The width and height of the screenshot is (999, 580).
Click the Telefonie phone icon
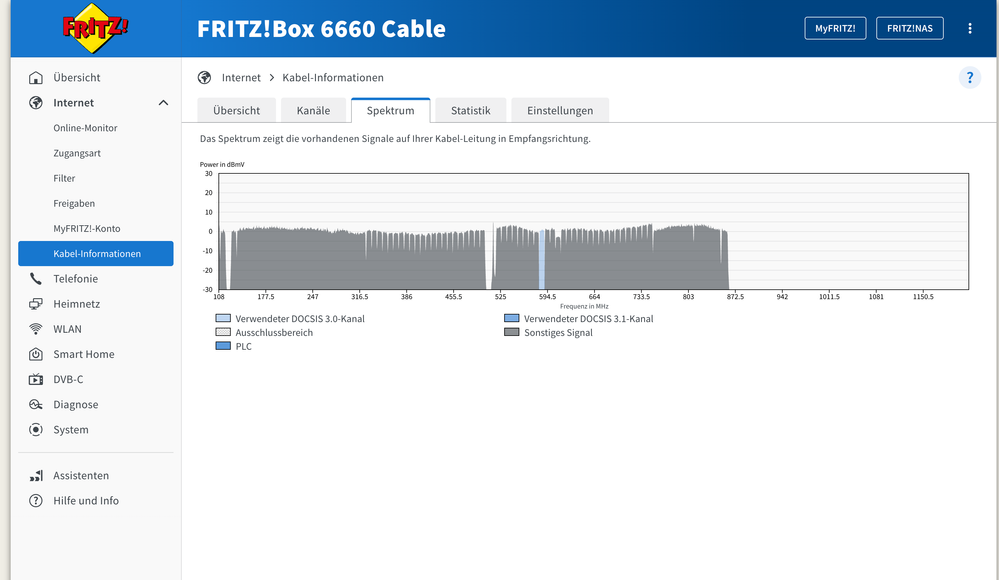(x=36, y=279)
